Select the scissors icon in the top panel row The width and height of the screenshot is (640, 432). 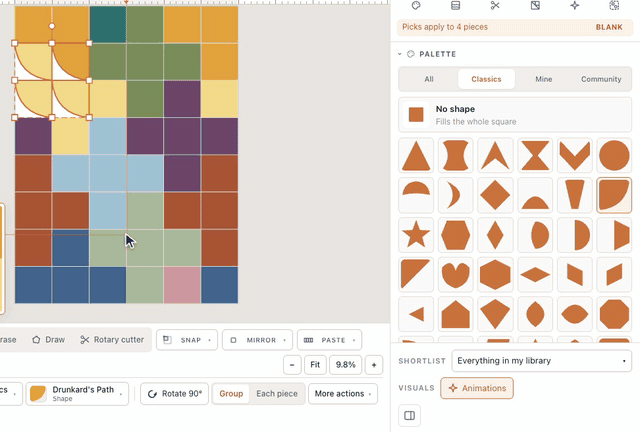(495, 5)
